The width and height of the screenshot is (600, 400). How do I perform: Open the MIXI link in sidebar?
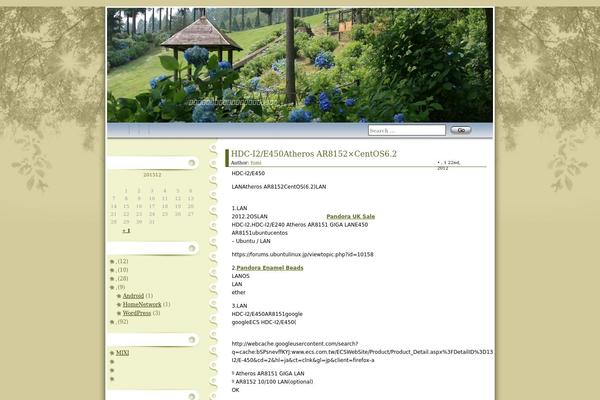click(122, 353)
